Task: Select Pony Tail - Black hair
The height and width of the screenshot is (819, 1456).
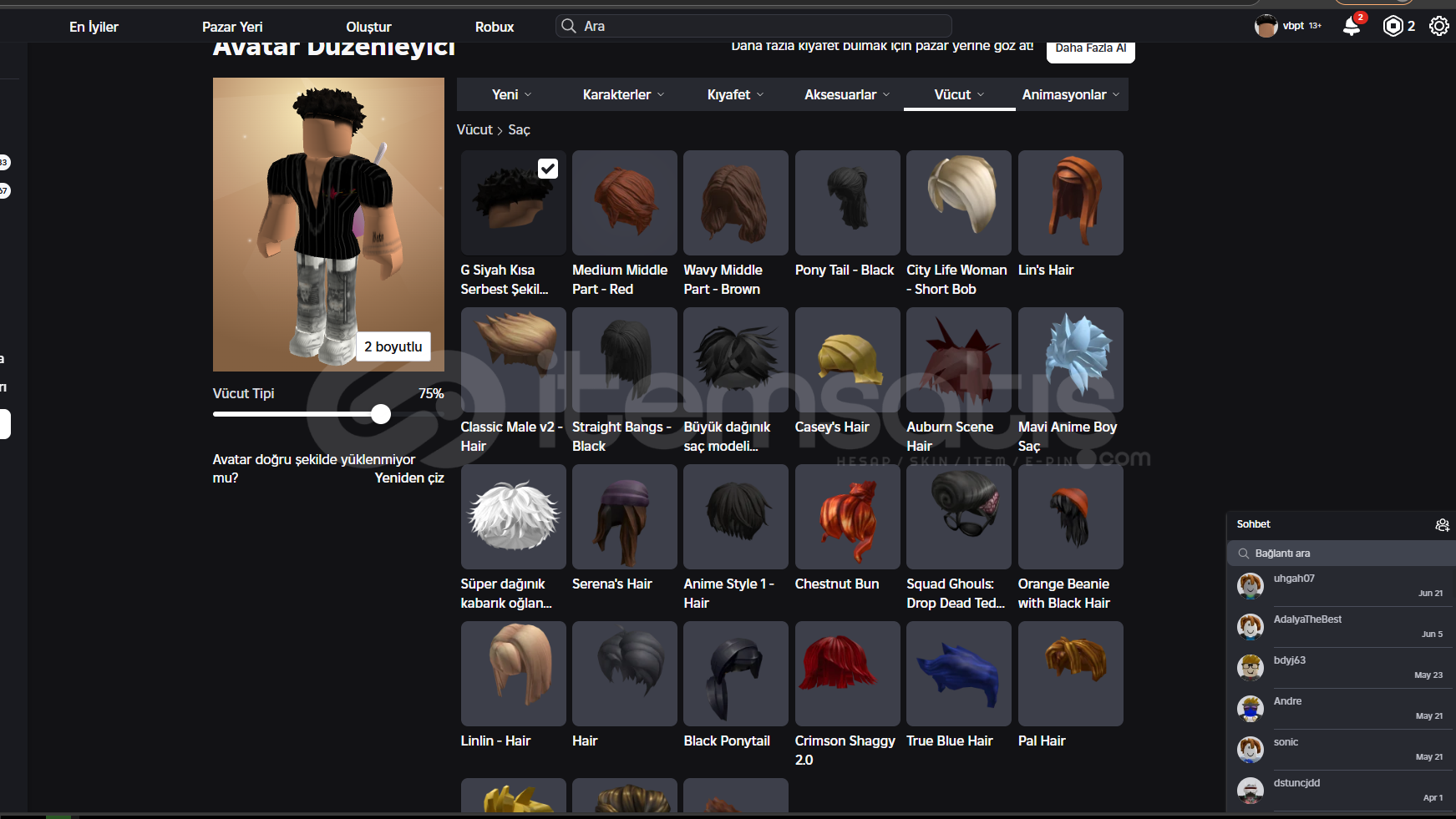Action: coord(848,203)
